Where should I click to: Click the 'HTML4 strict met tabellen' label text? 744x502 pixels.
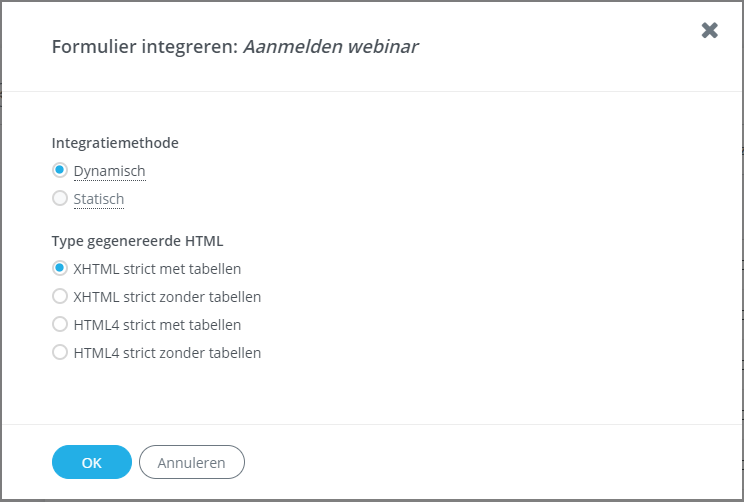tap(157, 325)
